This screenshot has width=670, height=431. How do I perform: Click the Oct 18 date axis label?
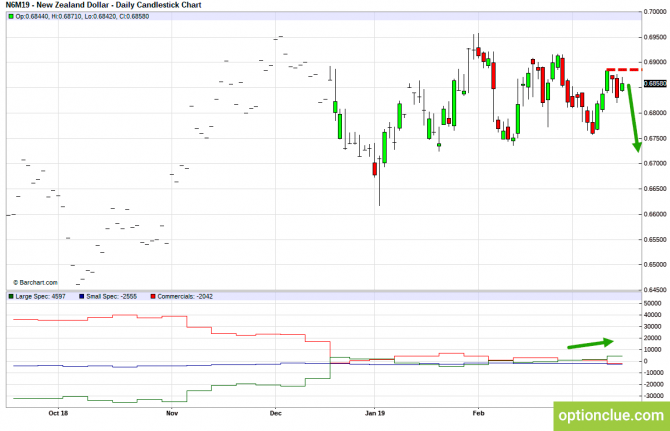point(58,413)
